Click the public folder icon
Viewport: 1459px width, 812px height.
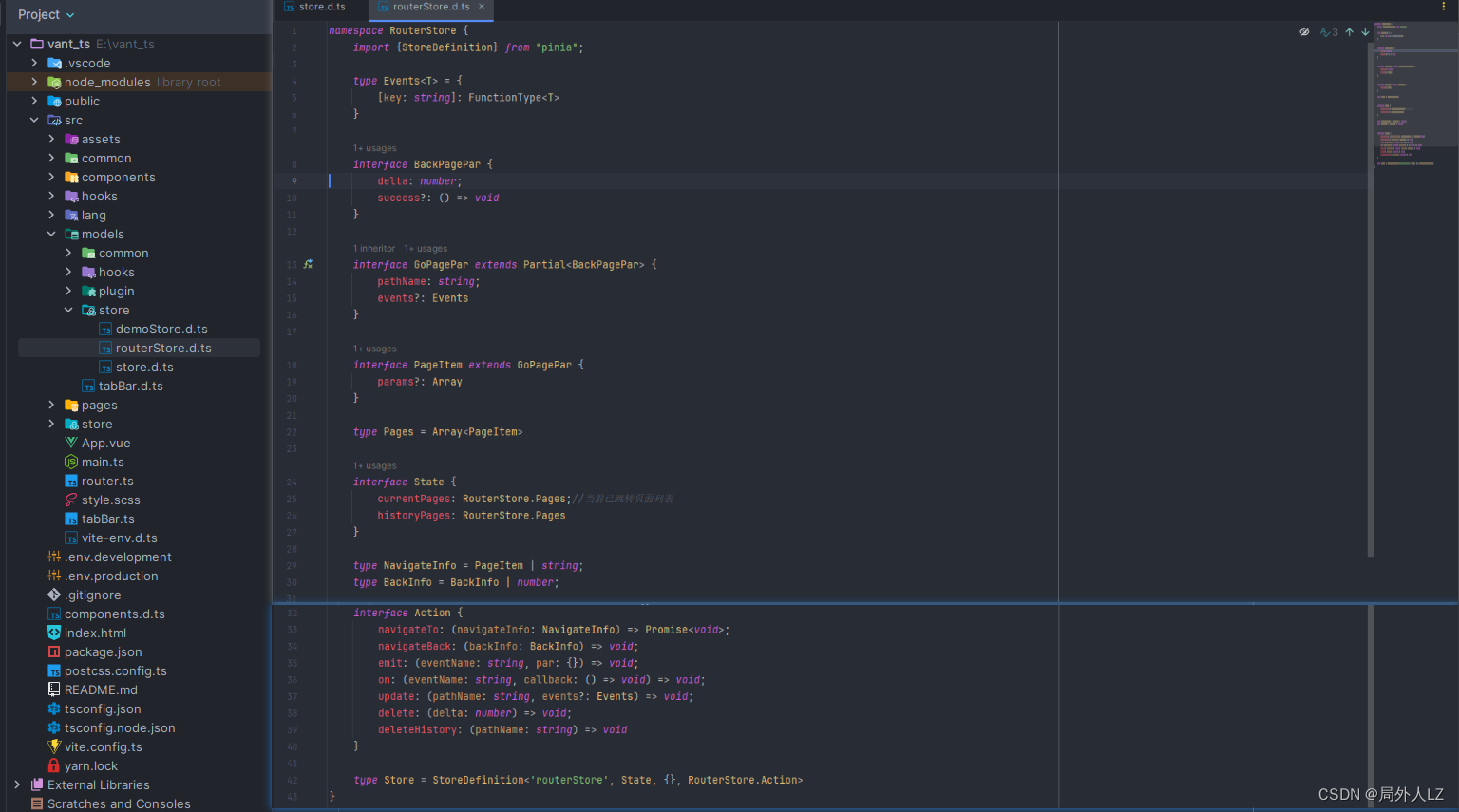pyautogui.click(x=54, y=101)
